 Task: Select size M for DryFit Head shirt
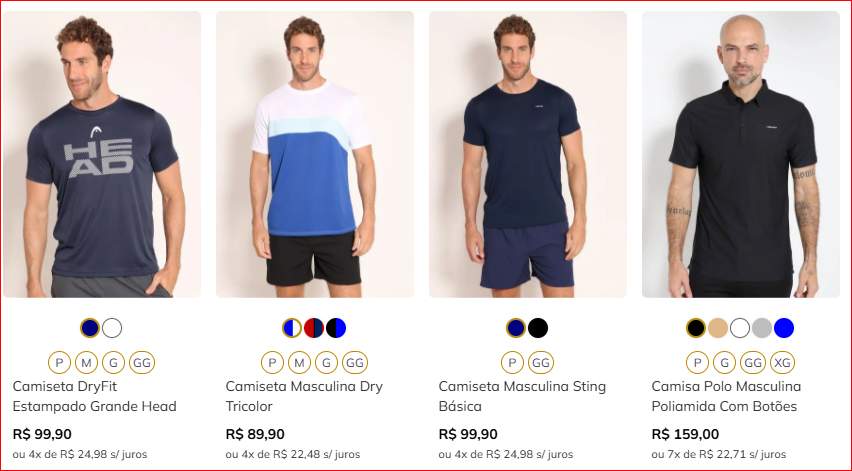click(86, 362)
